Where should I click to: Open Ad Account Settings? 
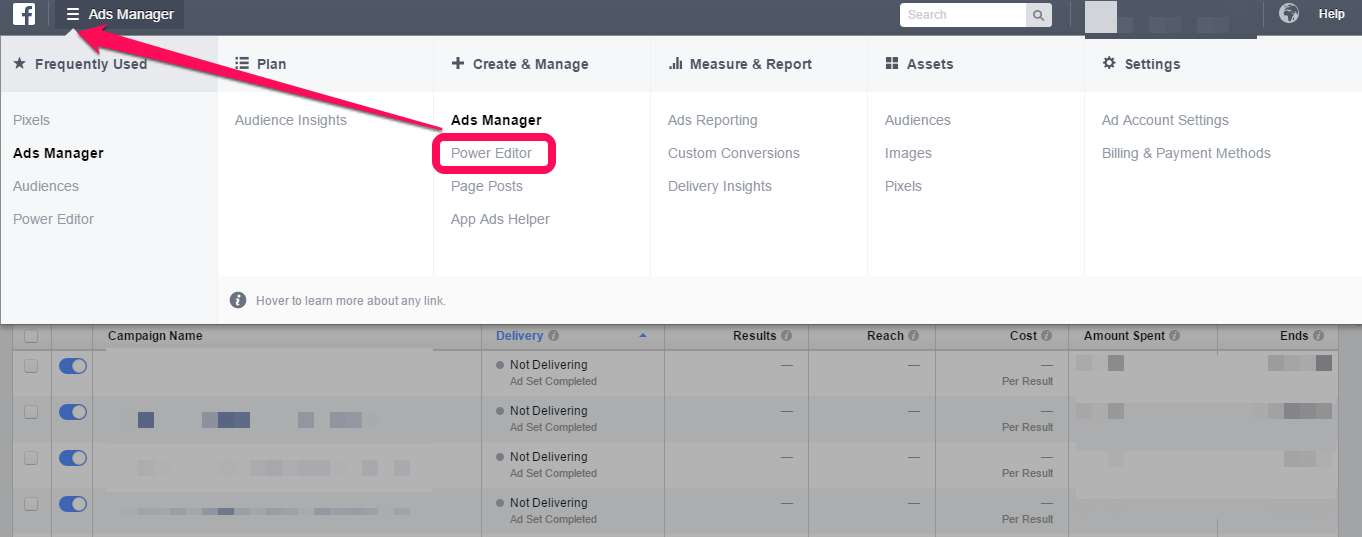(1165, 120)
